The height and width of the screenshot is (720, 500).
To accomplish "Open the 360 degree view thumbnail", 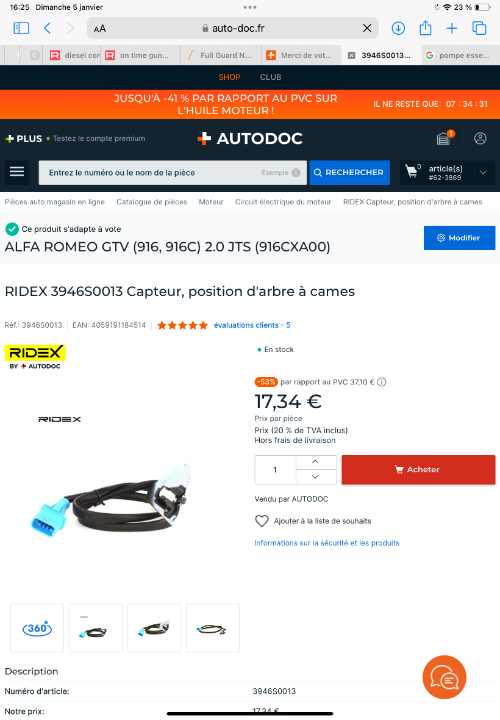I will coord(37,628).
